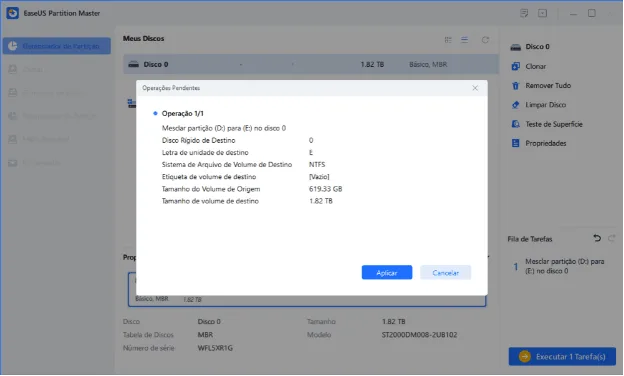Image resolution: width=624 pixels, height=376 pixels.
Task: Redo queued task arrow
Action: pyautogui.click(x=612, y=238)
